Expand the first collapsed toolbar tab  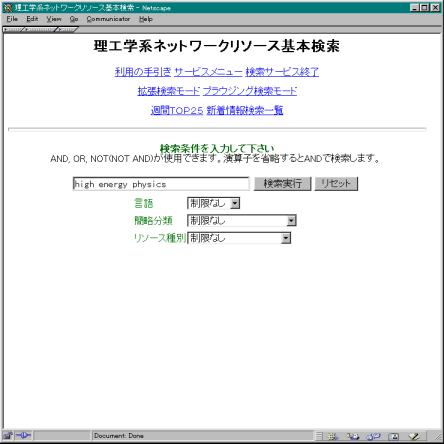point(13,30)
